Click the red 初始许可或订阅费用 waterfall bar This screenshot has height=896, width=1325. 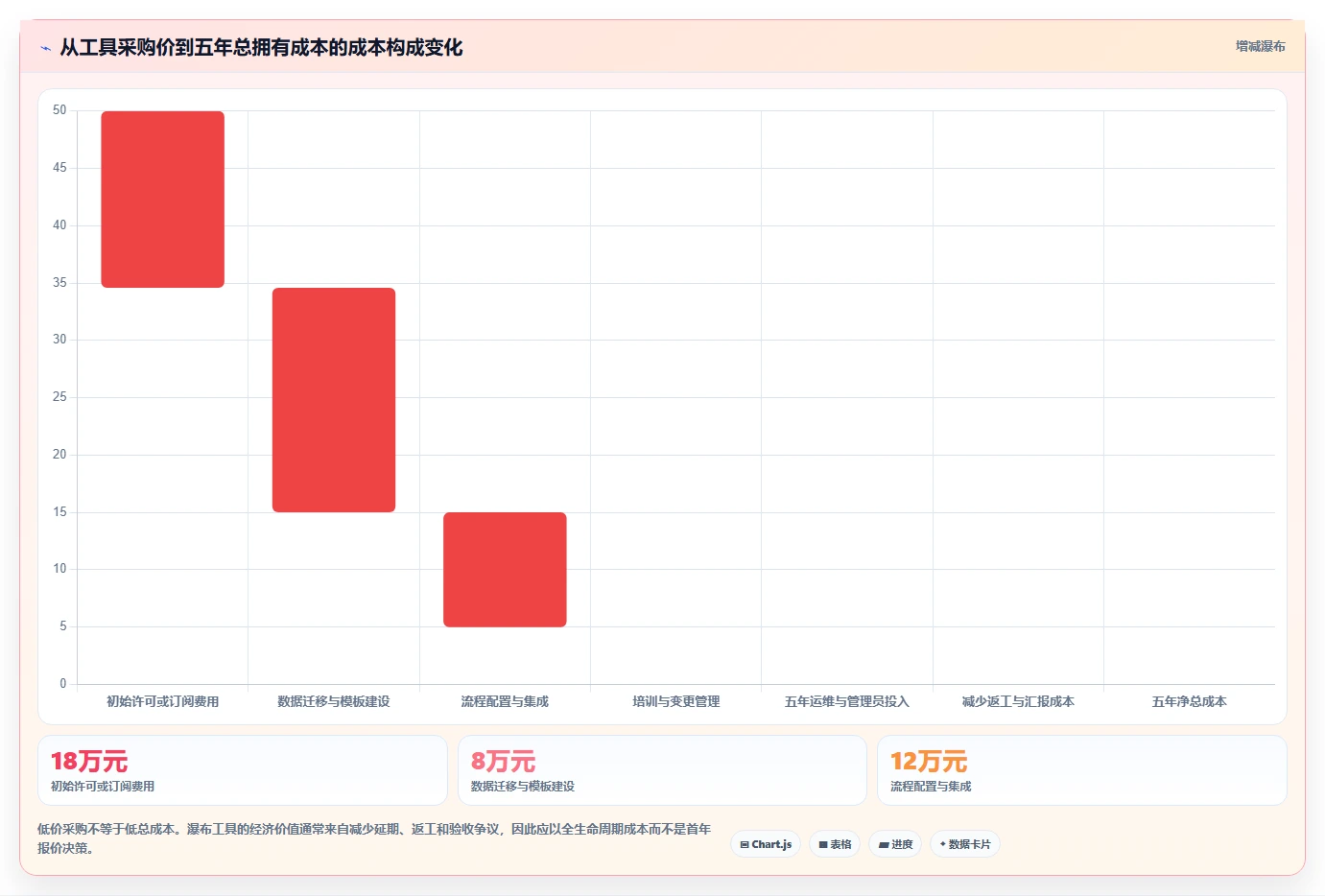163,200
